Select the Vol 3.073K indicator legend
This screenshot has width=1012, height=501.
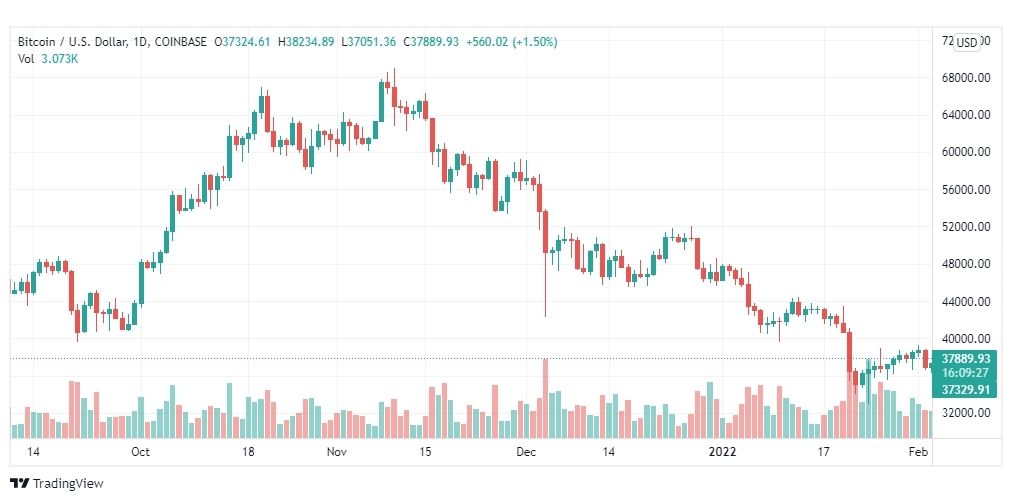click(48, 58)
